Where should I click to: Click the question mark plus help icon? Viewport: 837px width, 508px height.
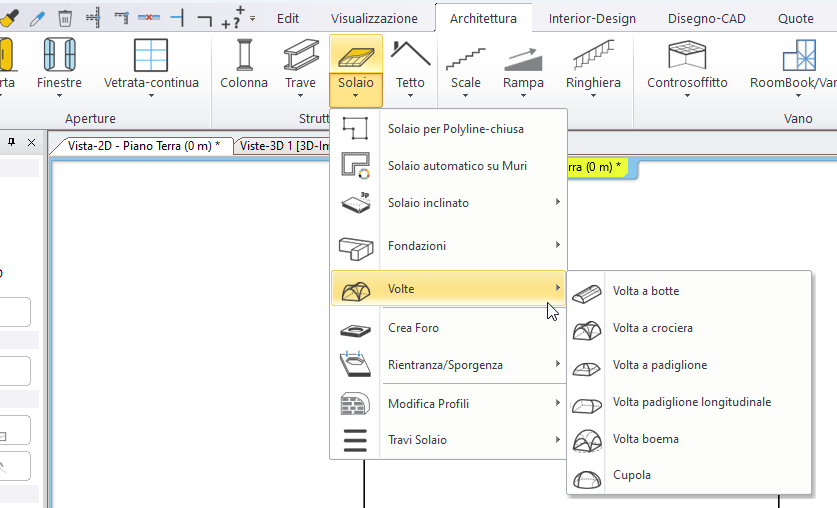(234, 18)
